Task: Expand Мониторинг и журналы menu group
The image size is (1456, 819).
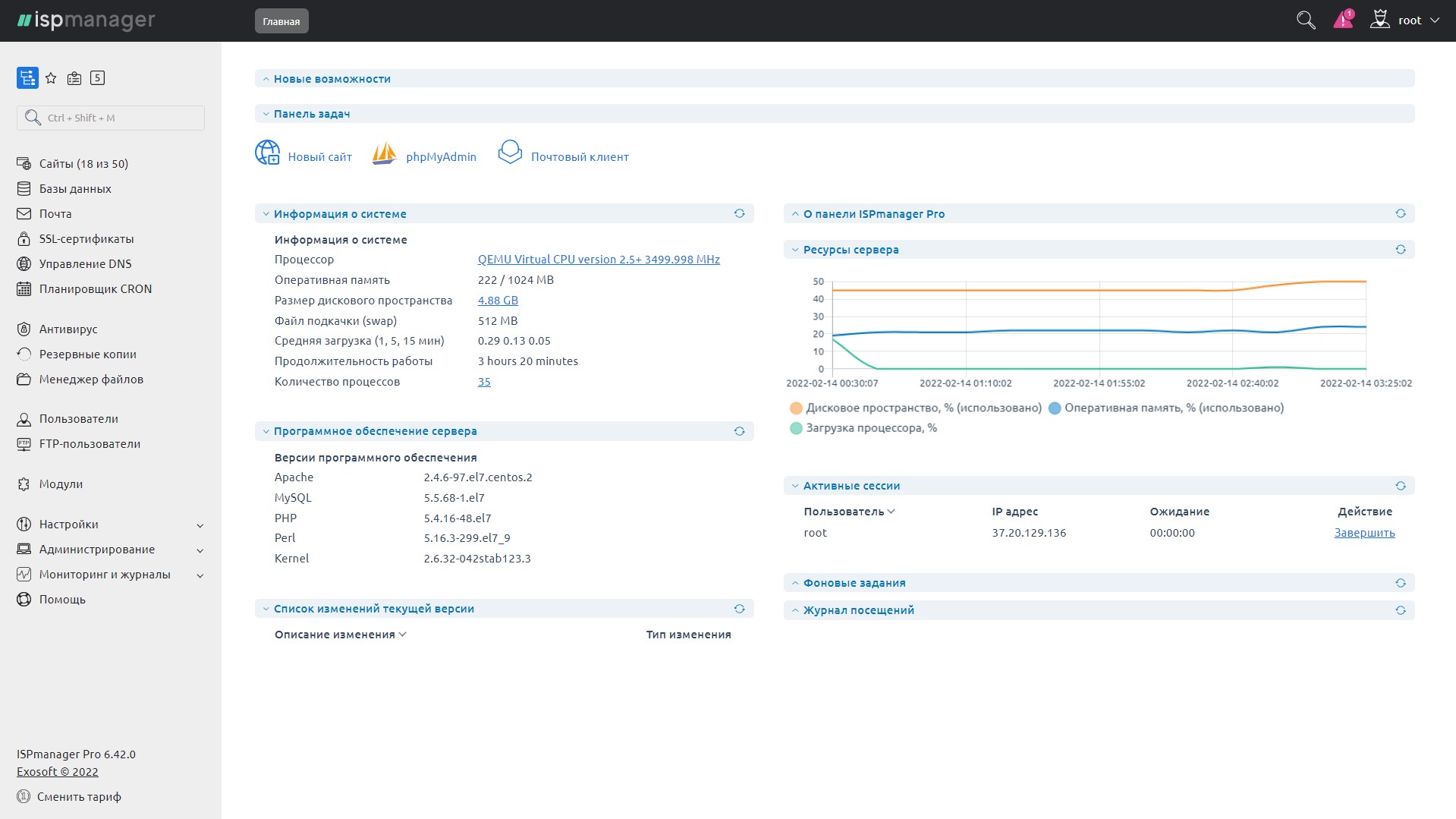Action: [x=110, y=575]
